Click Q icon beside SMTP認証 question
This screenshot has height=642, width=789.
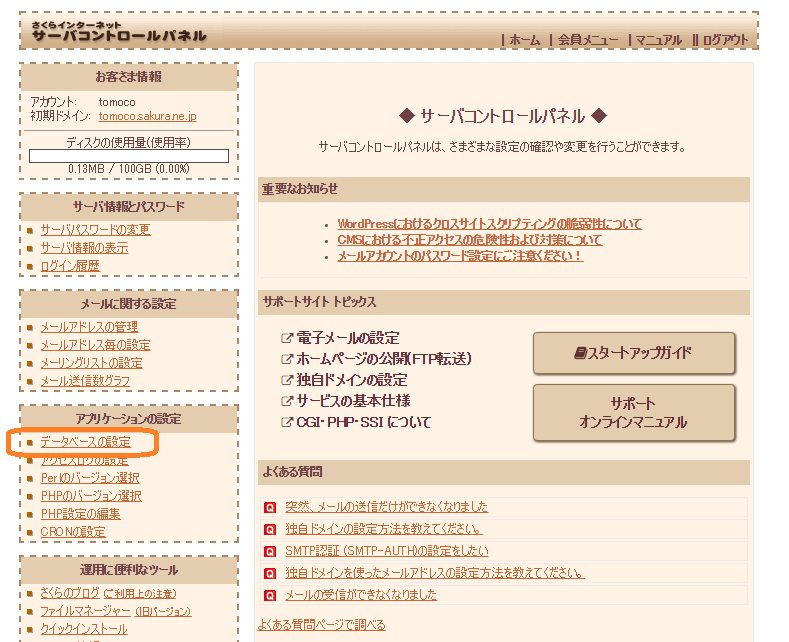point(270,551)
